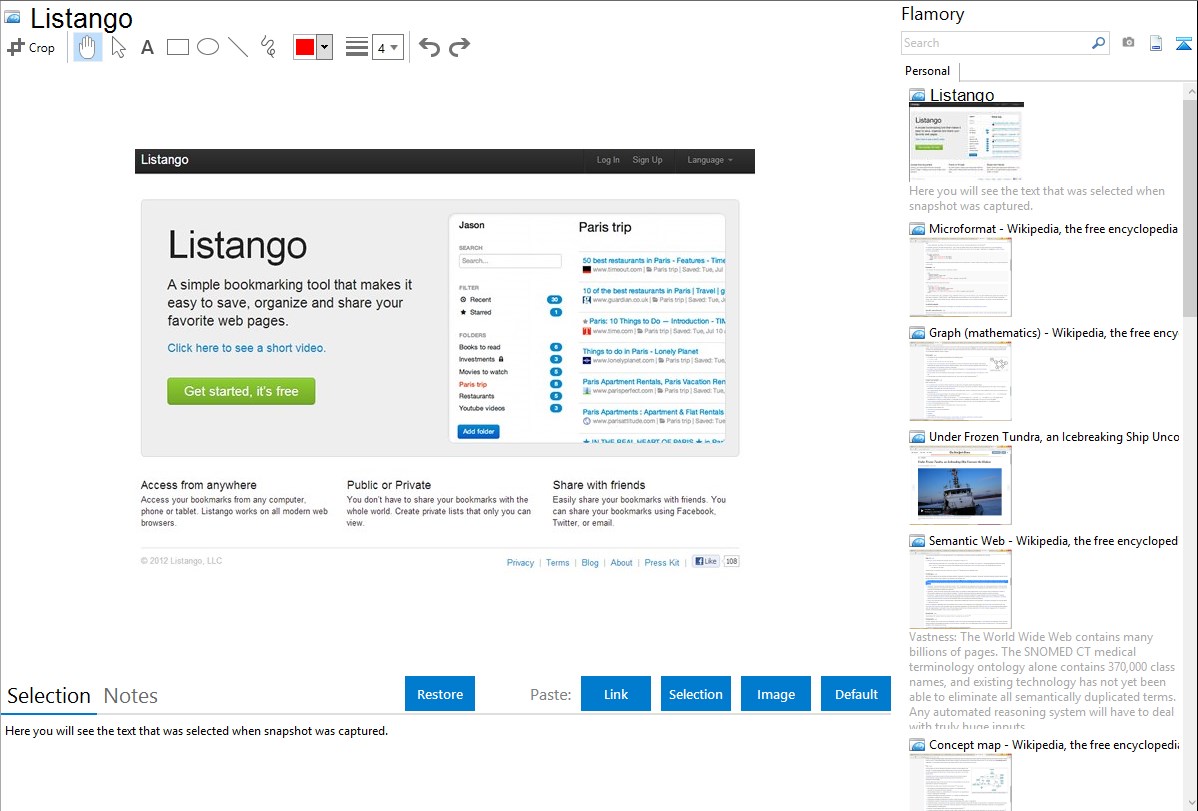
Task: Click the blue upload icon beside search
Action: tap(1183, 44)
